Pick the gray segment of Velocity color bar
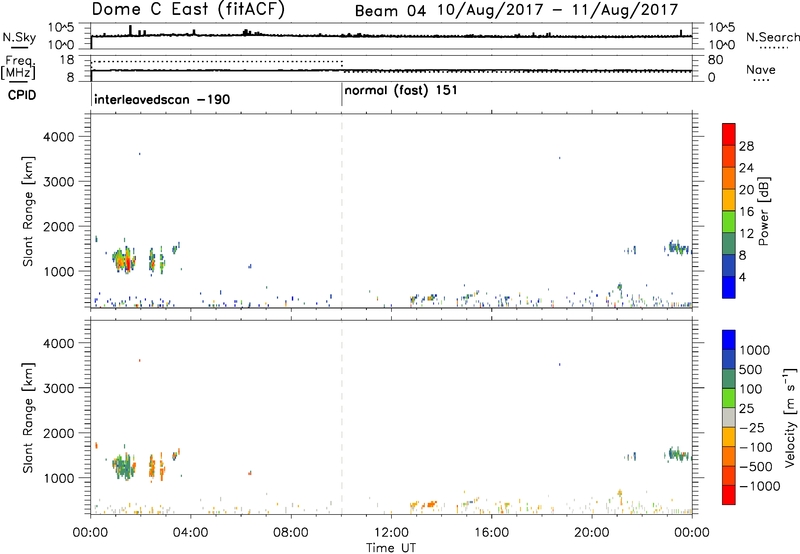The height and width of the screenshot is (554, 800). pyautogui.click(x=729, y=418)
